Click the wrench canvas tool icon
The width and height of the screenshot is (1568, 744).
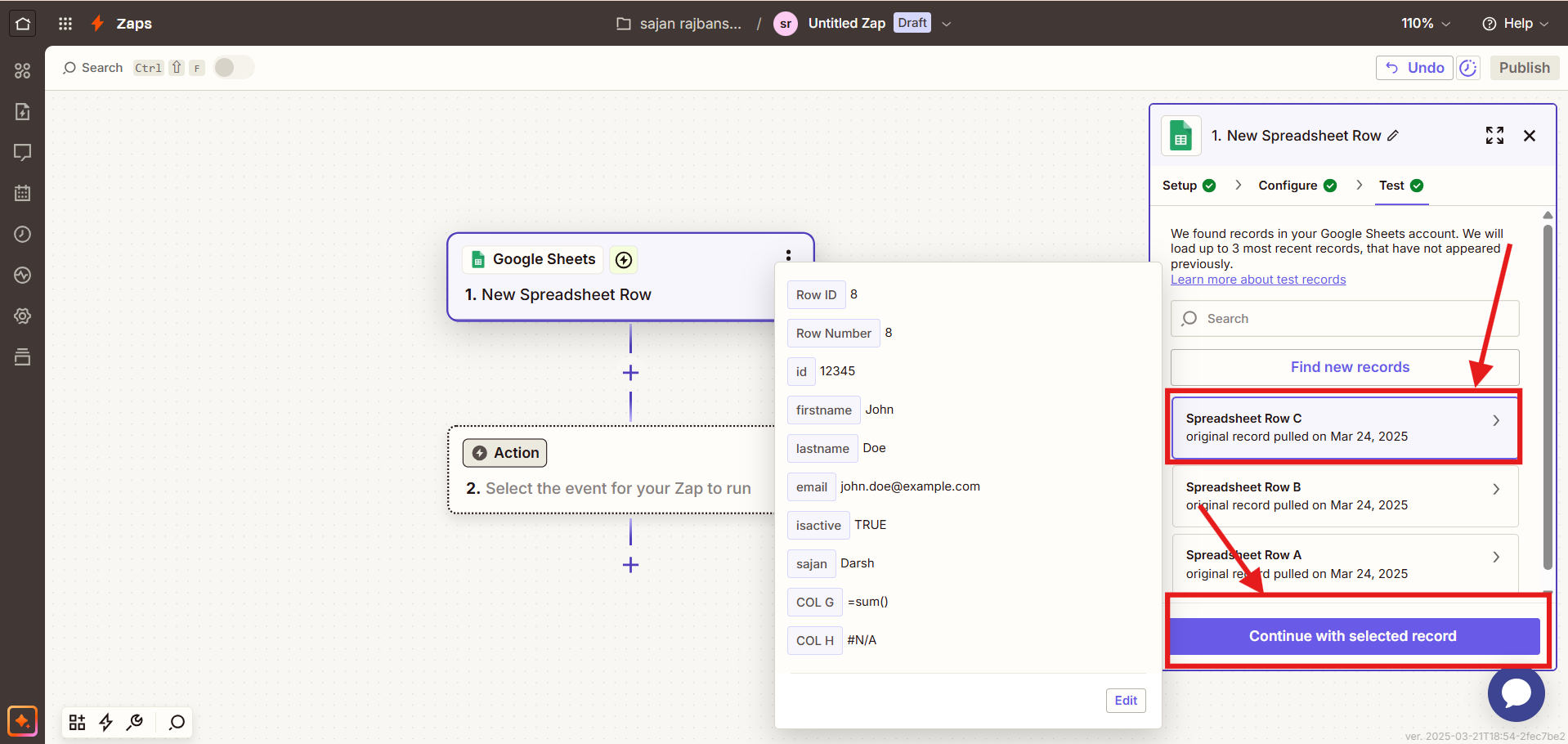tap(135, 722)
